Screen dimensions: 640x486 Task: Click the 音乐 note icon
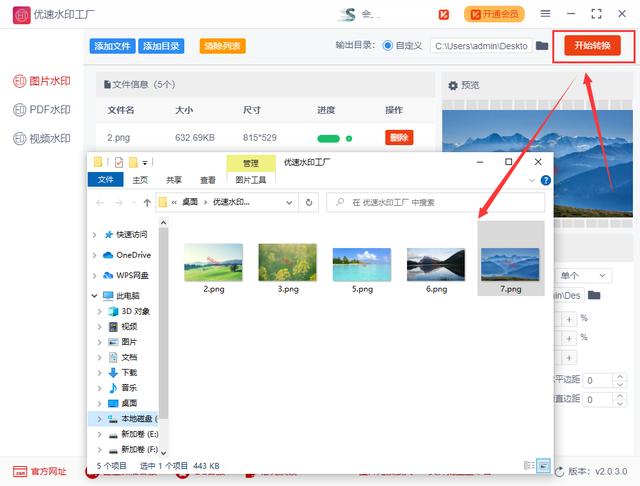(113, 388)
